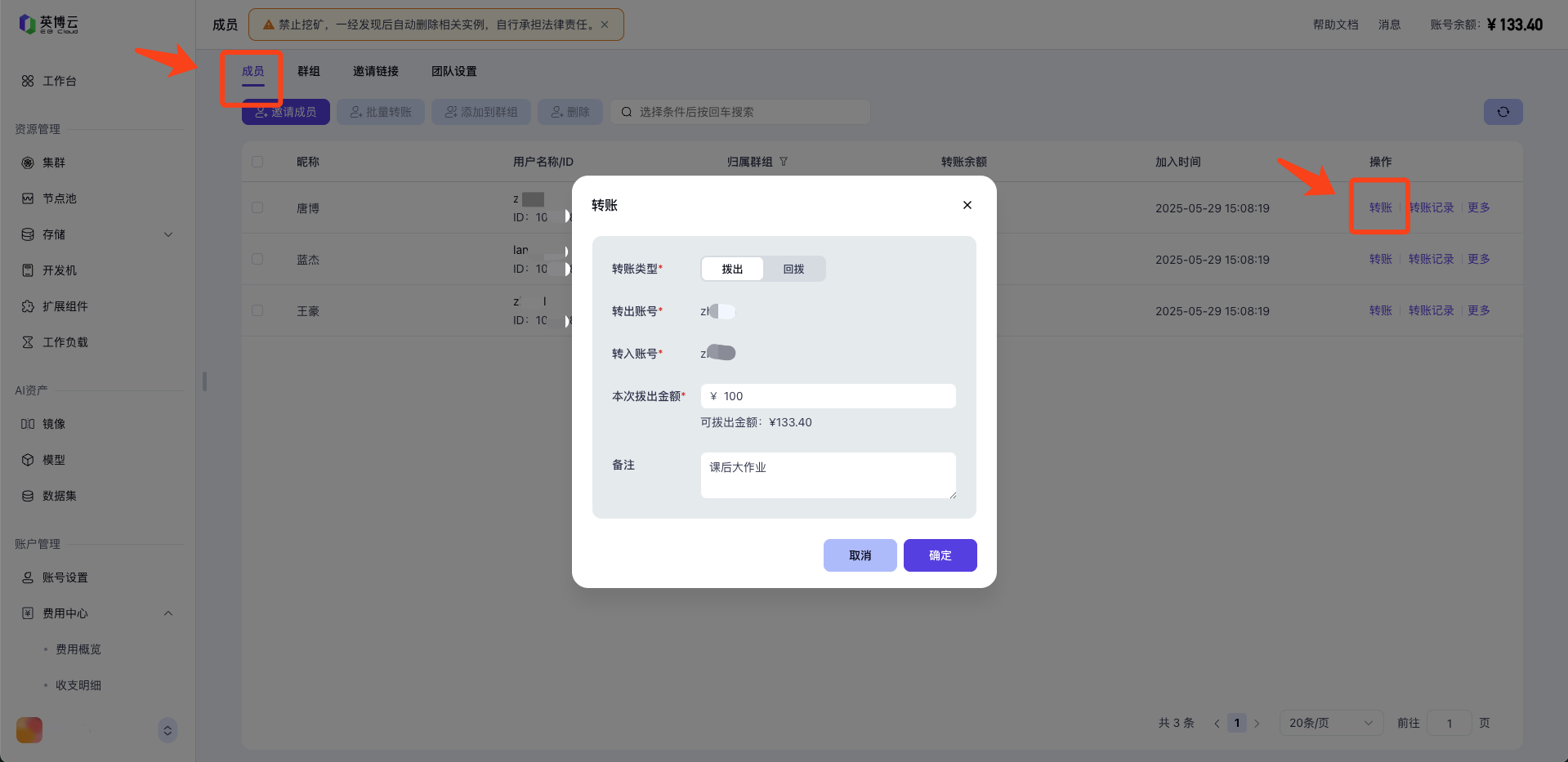Click the 节点池 node pool icon
The height and width of the screenshot is (762, 1568).
28,198
